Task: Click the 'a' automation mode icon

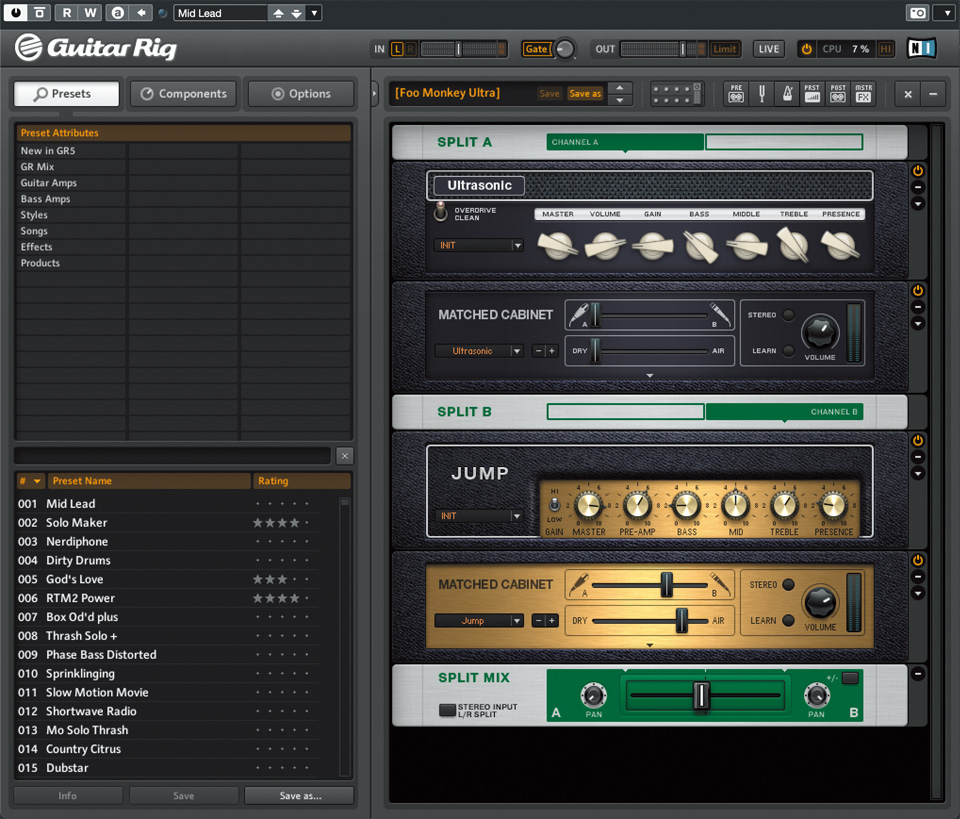Action: point(118,13)
